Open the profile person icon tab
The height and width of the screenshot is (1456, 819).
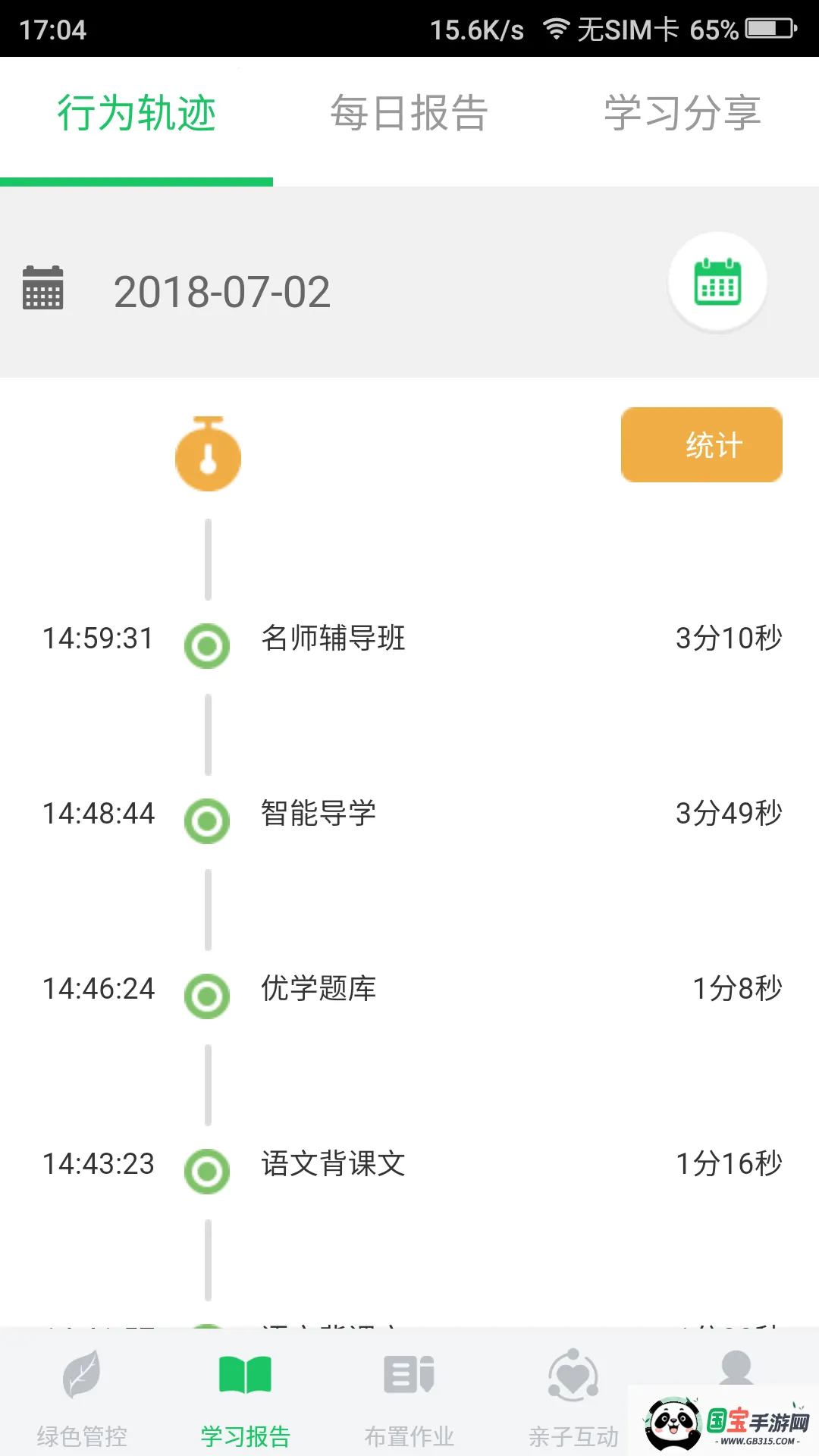736,1367
